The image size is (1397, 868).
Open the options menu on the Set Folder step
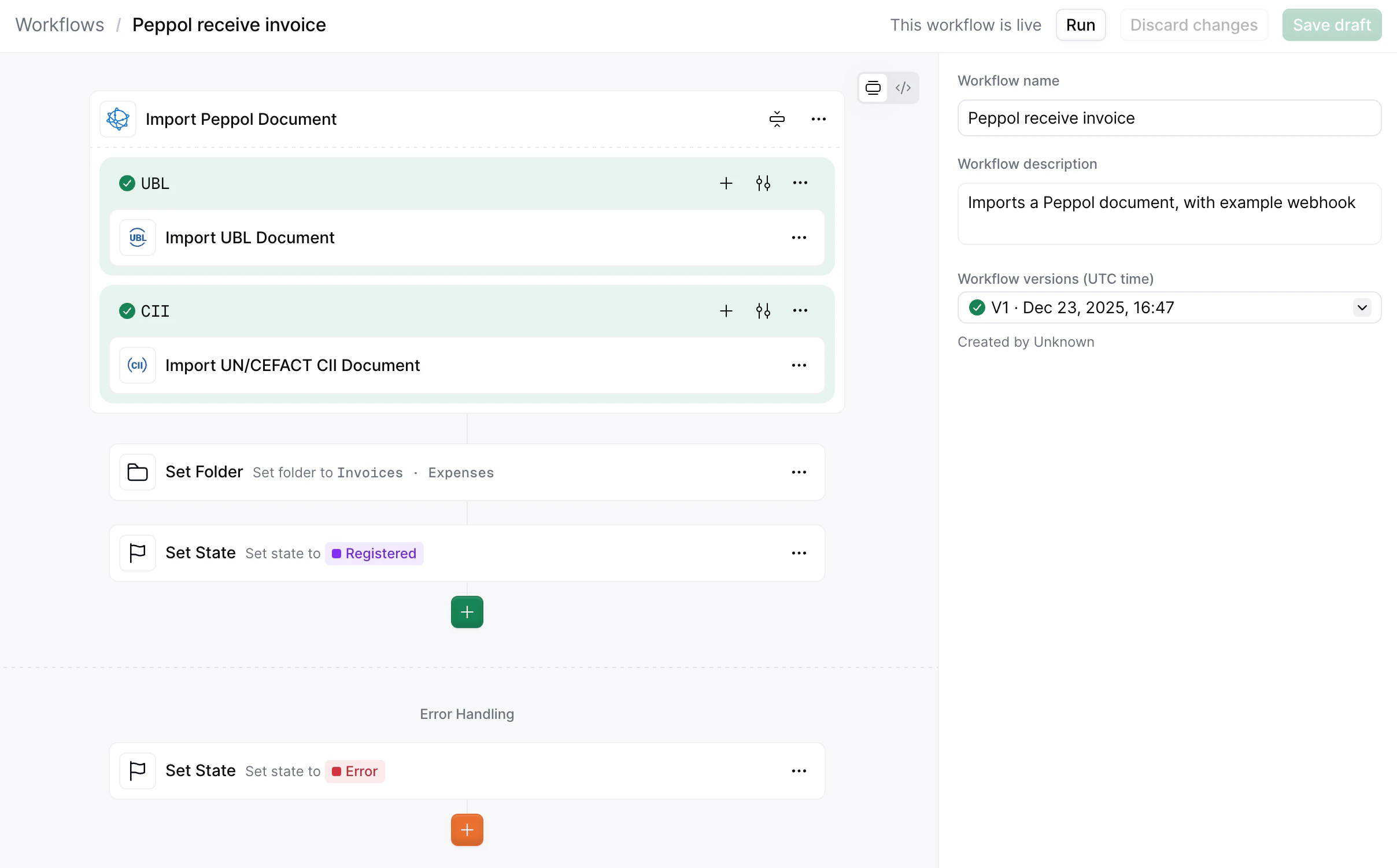799,472
